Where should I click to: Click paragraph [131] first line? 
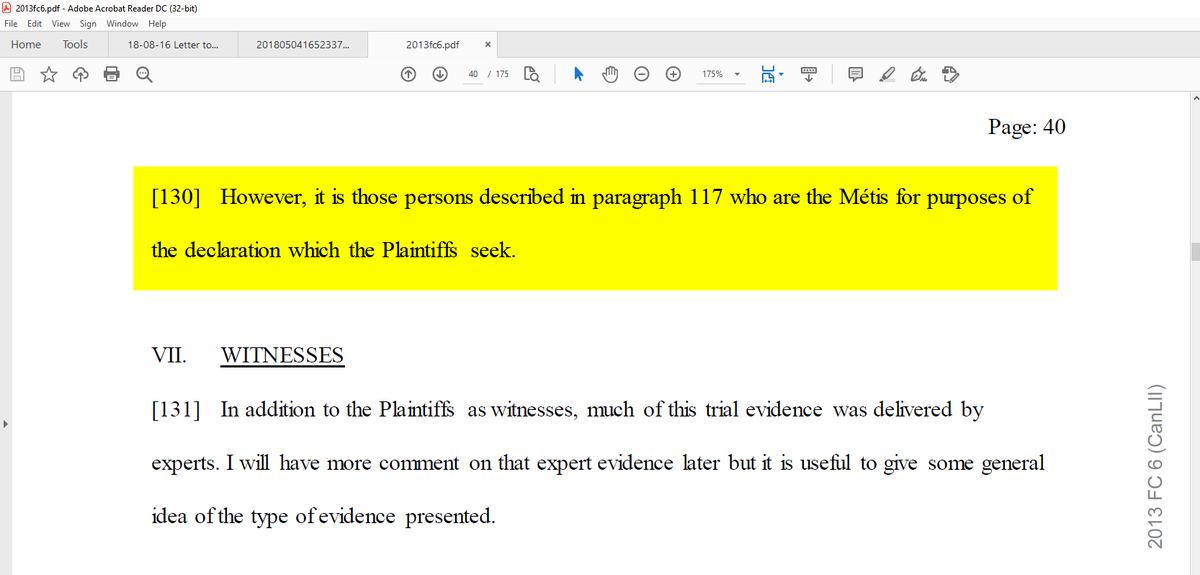tap(567, 410)
